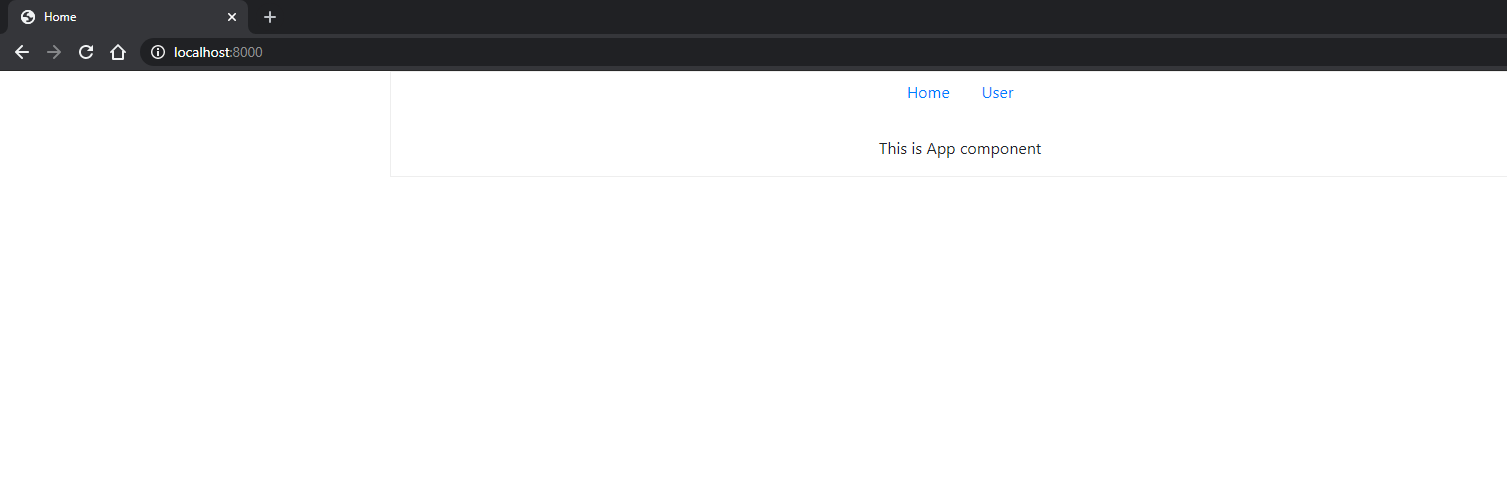
Task: Click the globe favicon on the Home tab
Action: (x=28, y=17)
